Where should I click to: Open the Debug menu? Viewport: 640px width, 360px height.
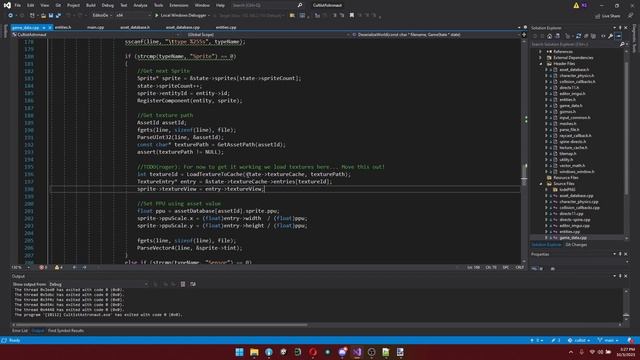pos(108,5)
